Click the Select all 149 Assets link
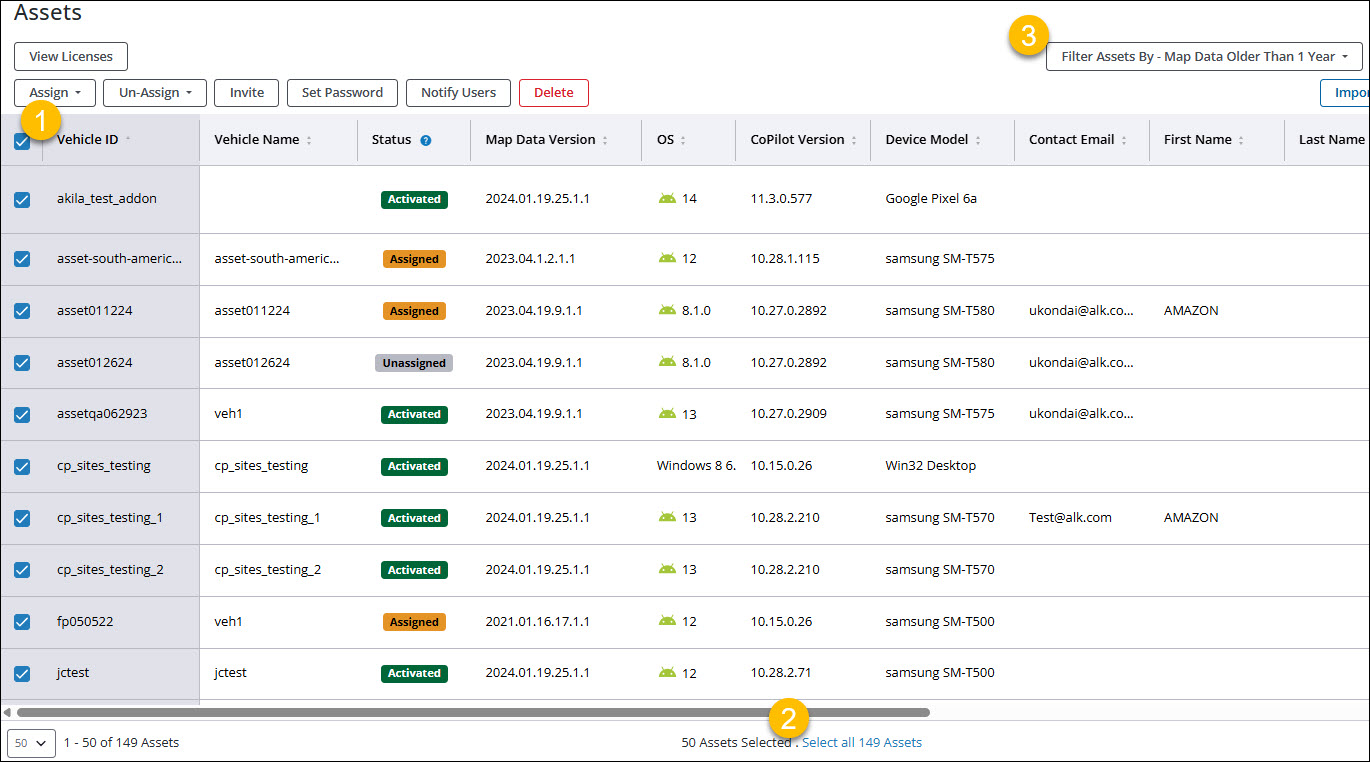This screenshot has height=762, width=1370. 861,742
